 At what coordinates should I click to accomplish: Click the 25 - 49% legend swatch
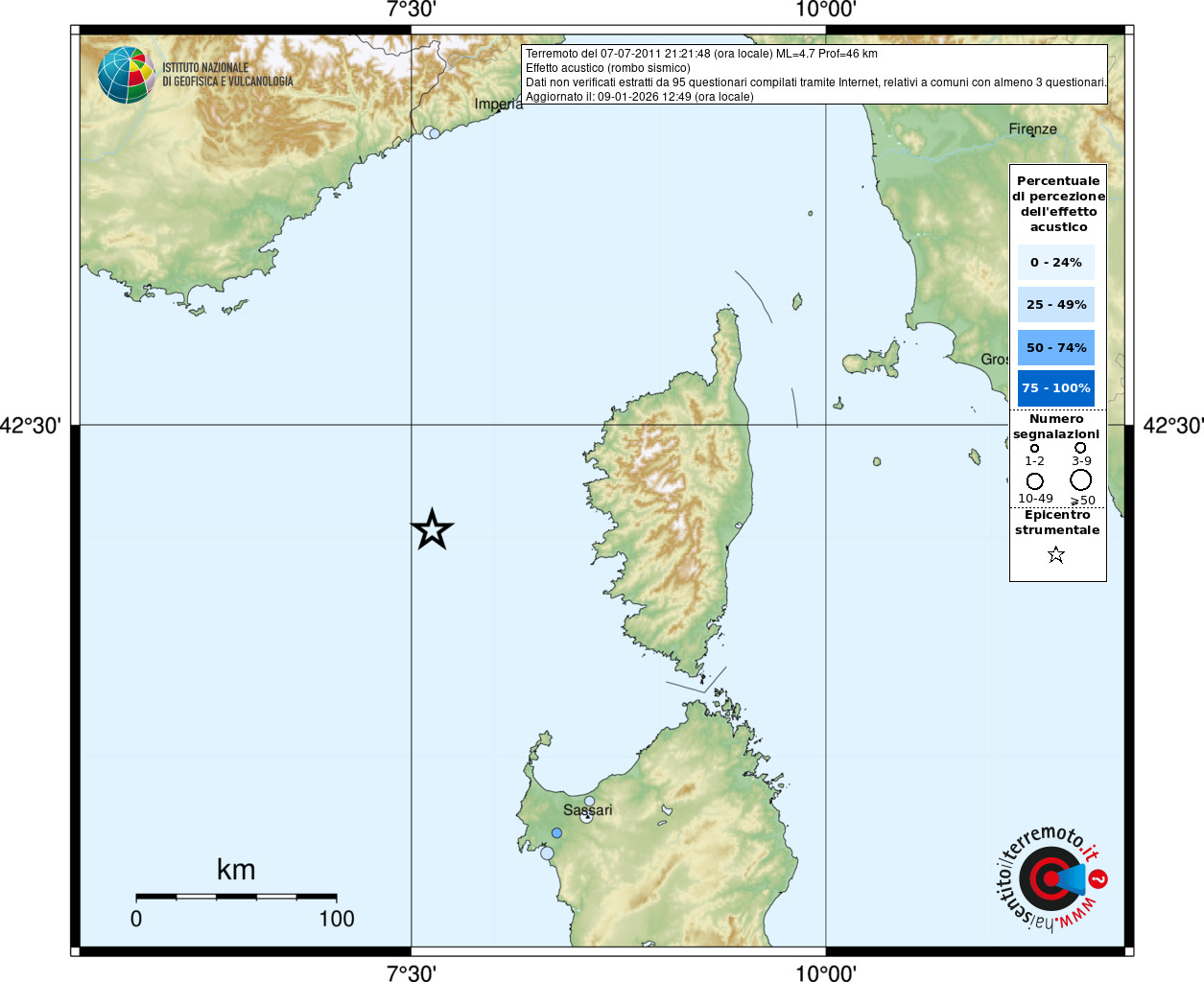(x=1055, y=305)
